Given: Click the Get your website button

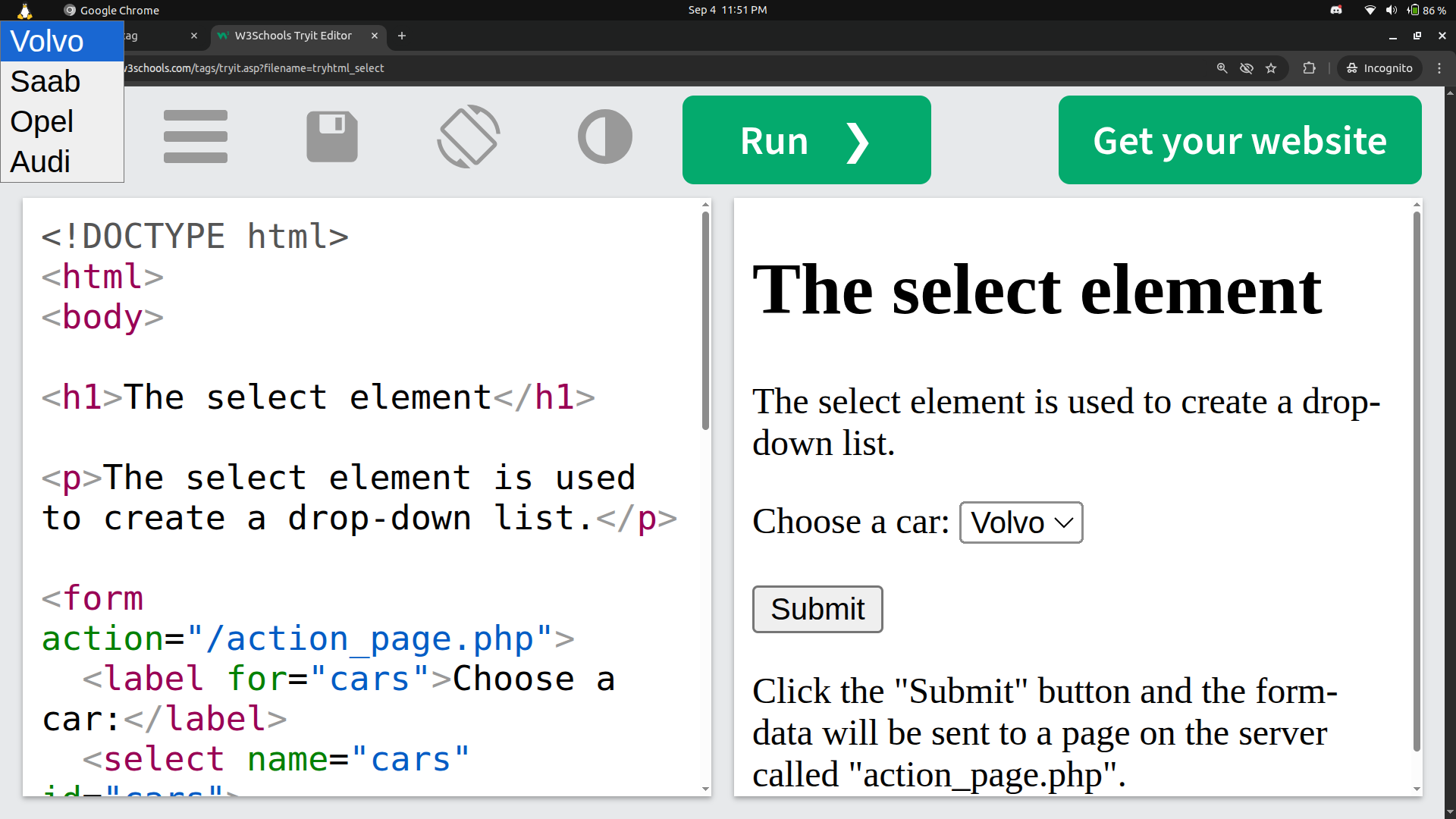Looking at the screenshot, I should pos(1240,140).
